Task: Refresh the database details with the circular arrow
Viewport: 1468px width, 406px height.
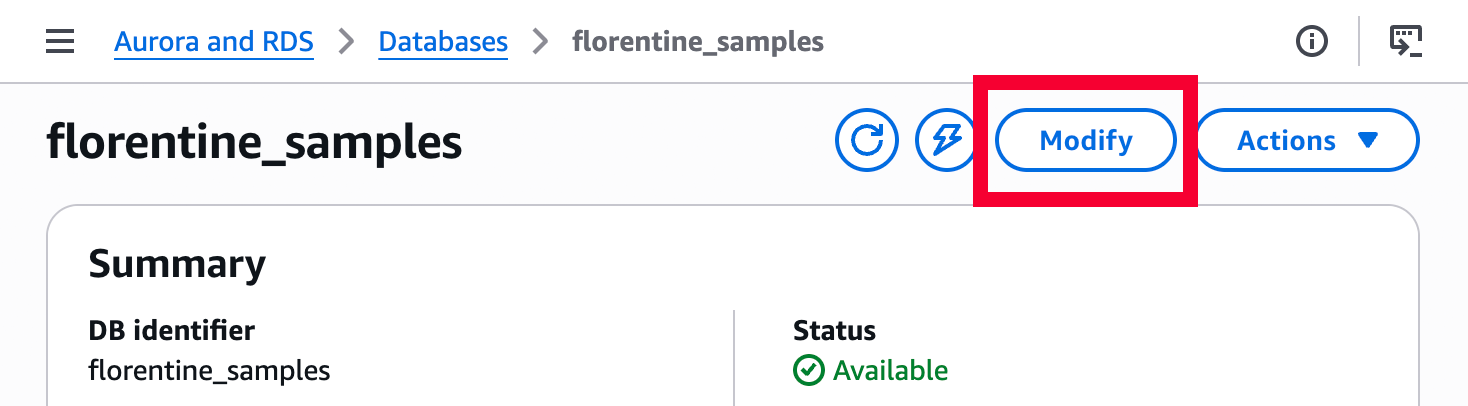Action: (866, 141)
